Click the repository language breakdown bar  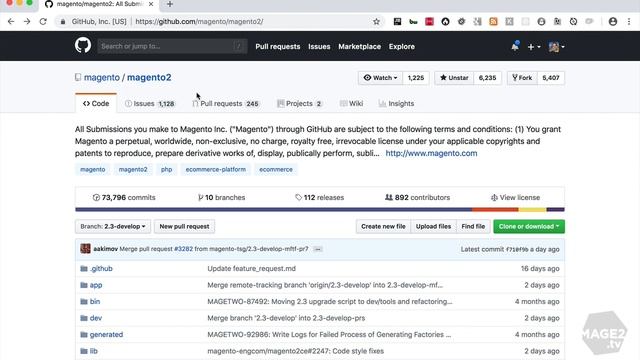coord(320,210)
